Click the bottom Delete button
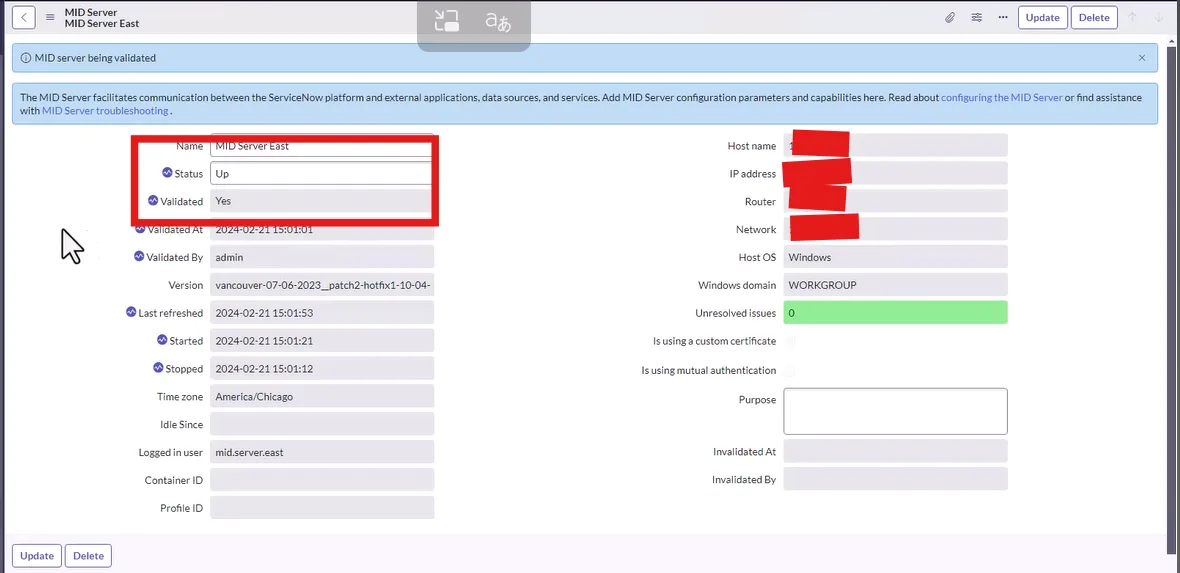Image resolution: width=1180 pixels, height=573 pixels. [x=89, y=556]
